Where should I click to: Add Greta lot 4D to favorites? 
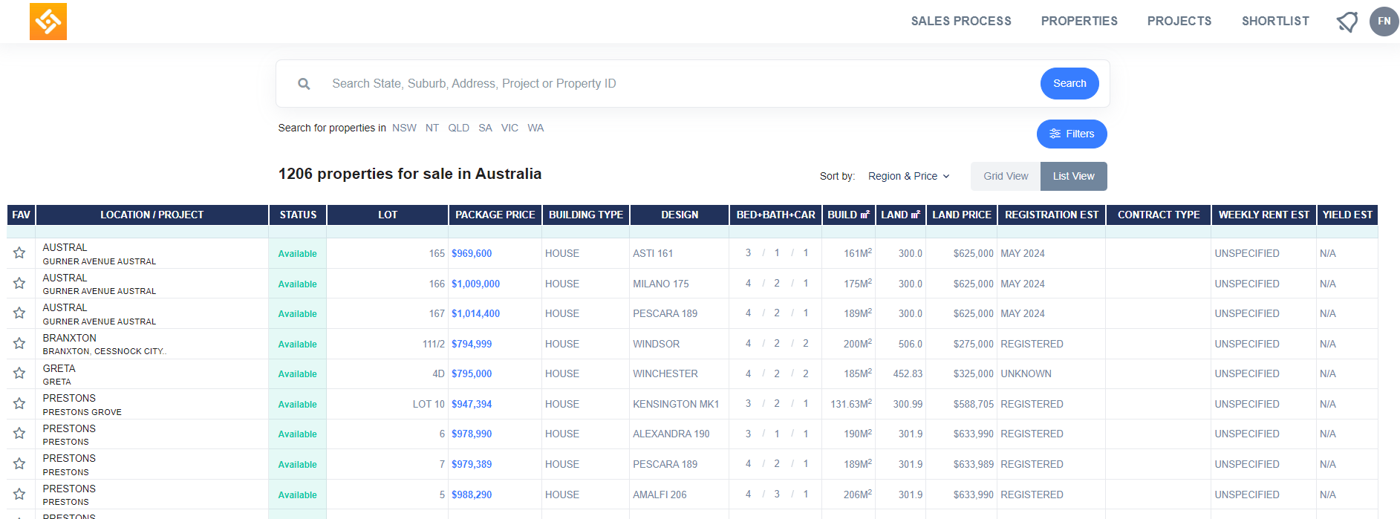[19, 374]
